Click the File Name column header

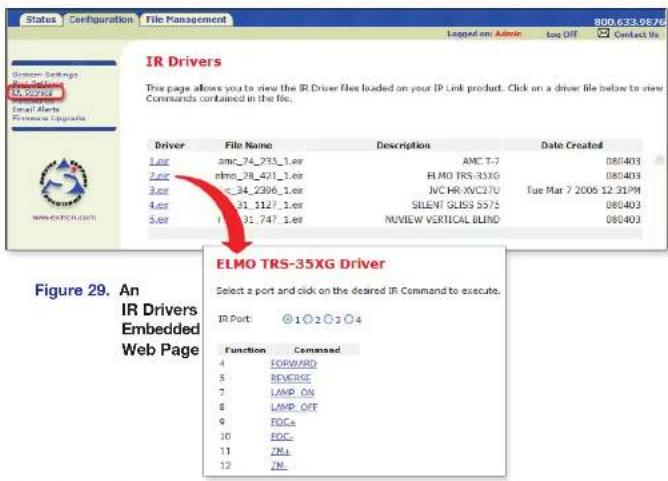248,145
